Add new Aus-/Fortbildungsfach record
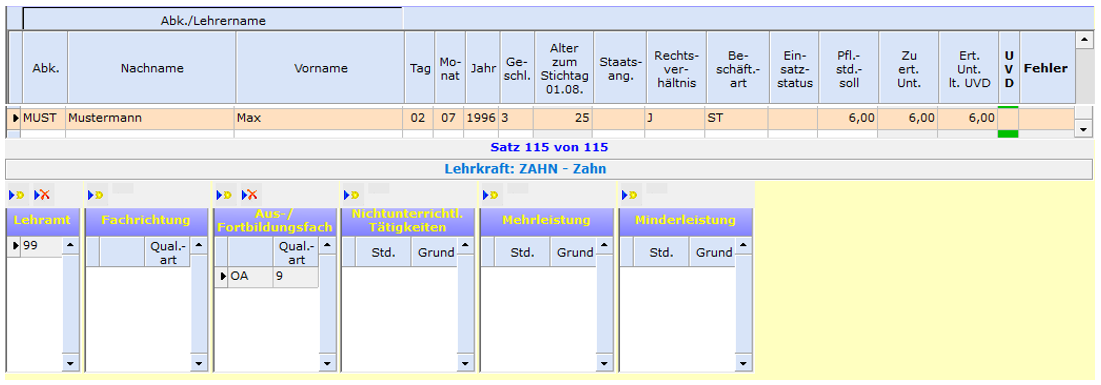The image size is (1101, 385). coord(225,195)
